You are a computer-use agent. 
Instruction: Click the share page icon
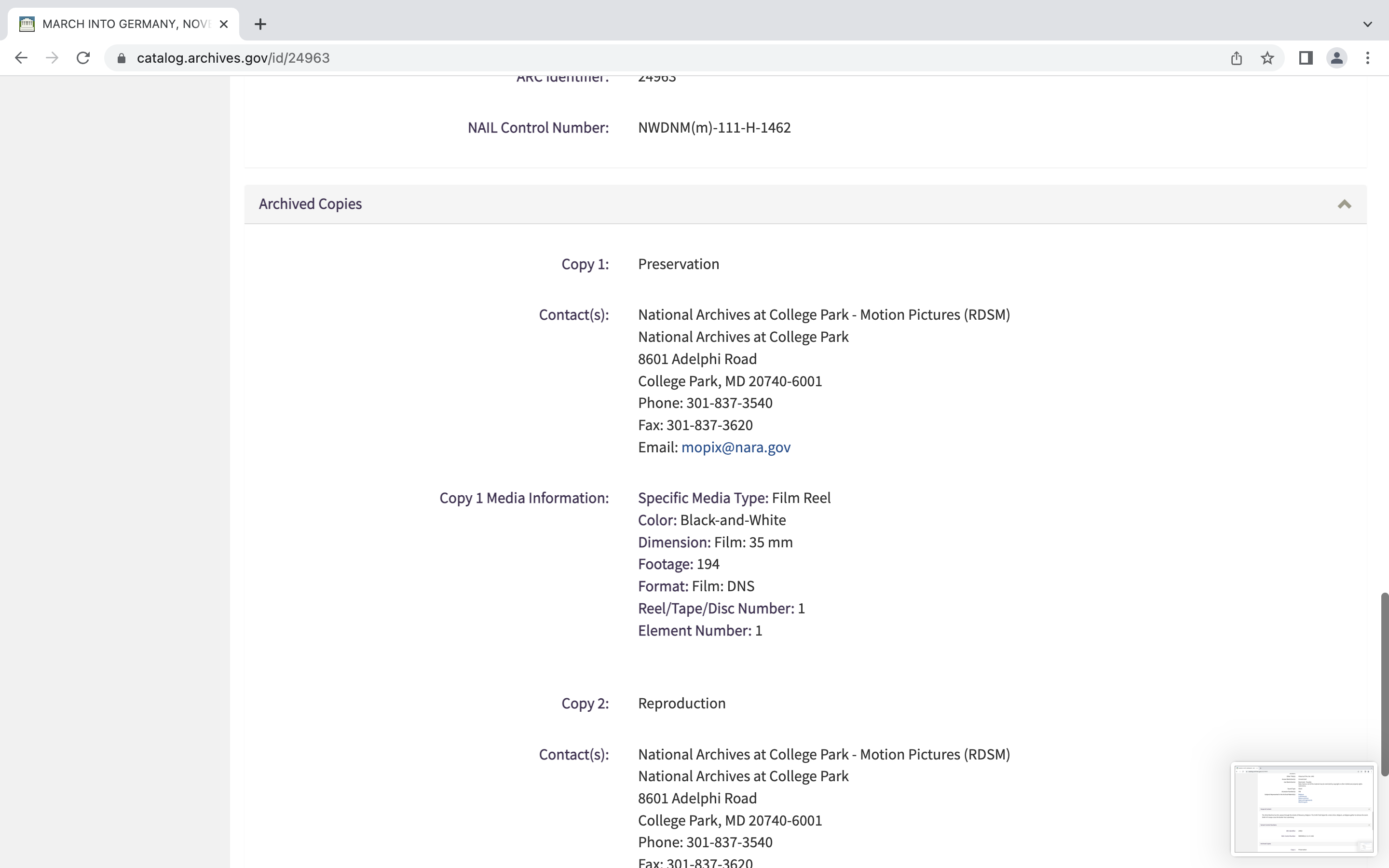[1236, 58]
